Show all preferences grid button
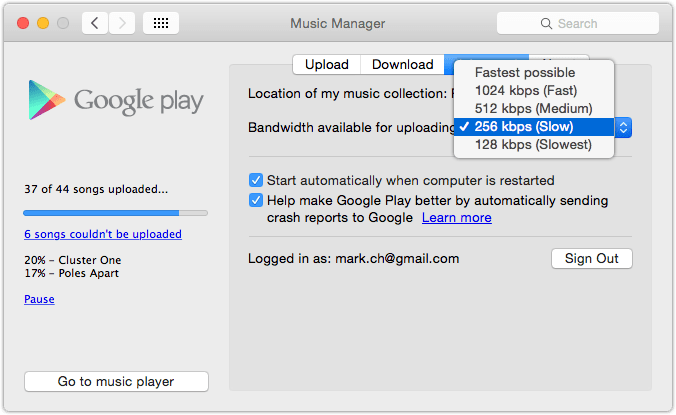Image resolution: width=676 pixels, height=415 pixels. click(161, 23)
